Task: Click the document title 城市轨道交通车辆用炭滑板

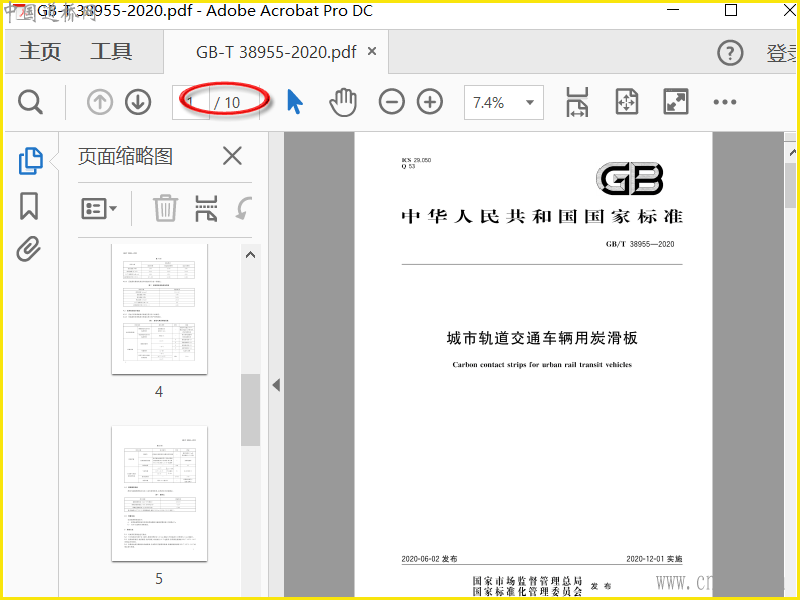Action: pos(542,338)
